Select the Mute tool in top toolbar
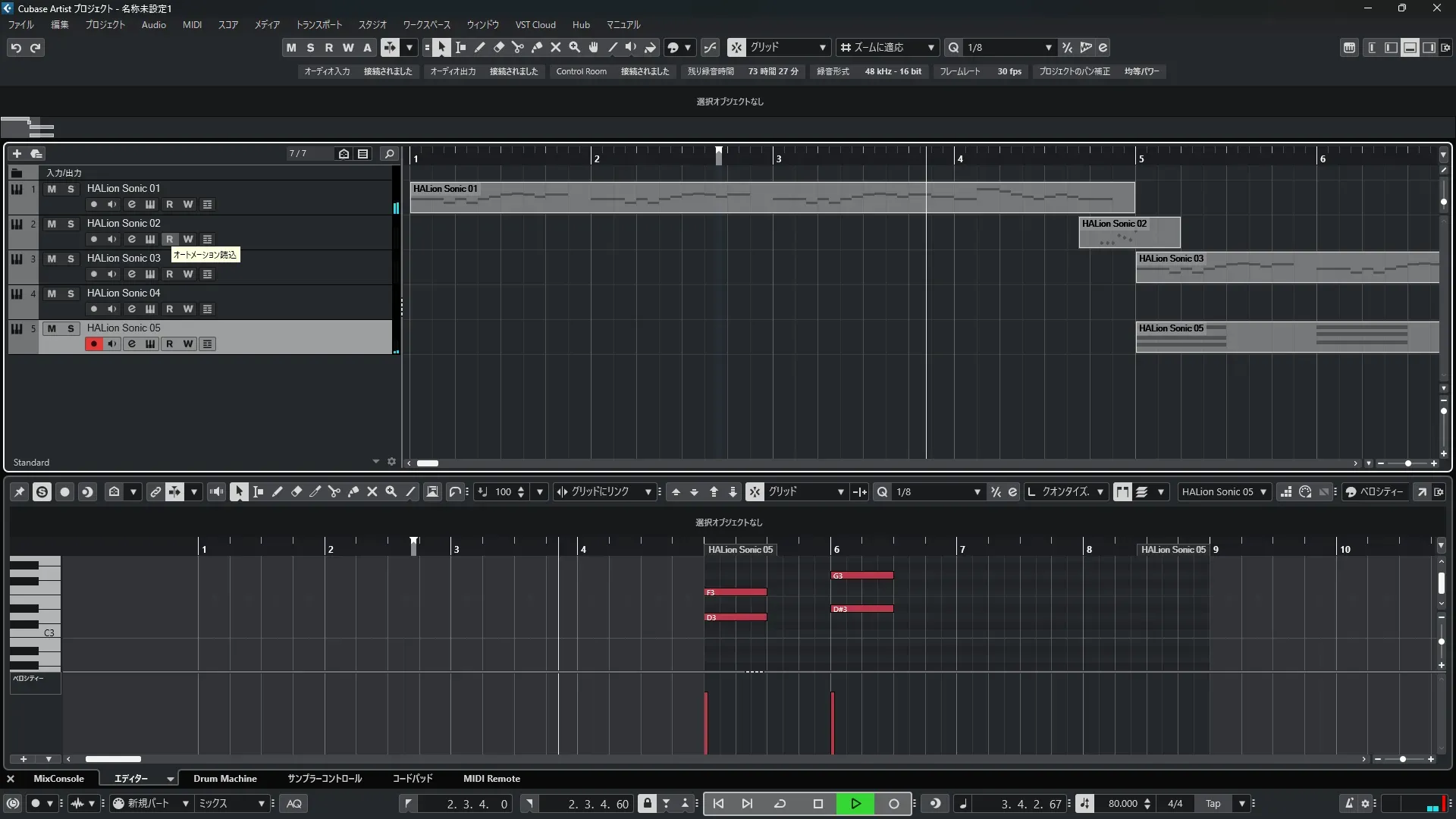The height and width of the screenshot is (819, 1456). click(556, 47)
